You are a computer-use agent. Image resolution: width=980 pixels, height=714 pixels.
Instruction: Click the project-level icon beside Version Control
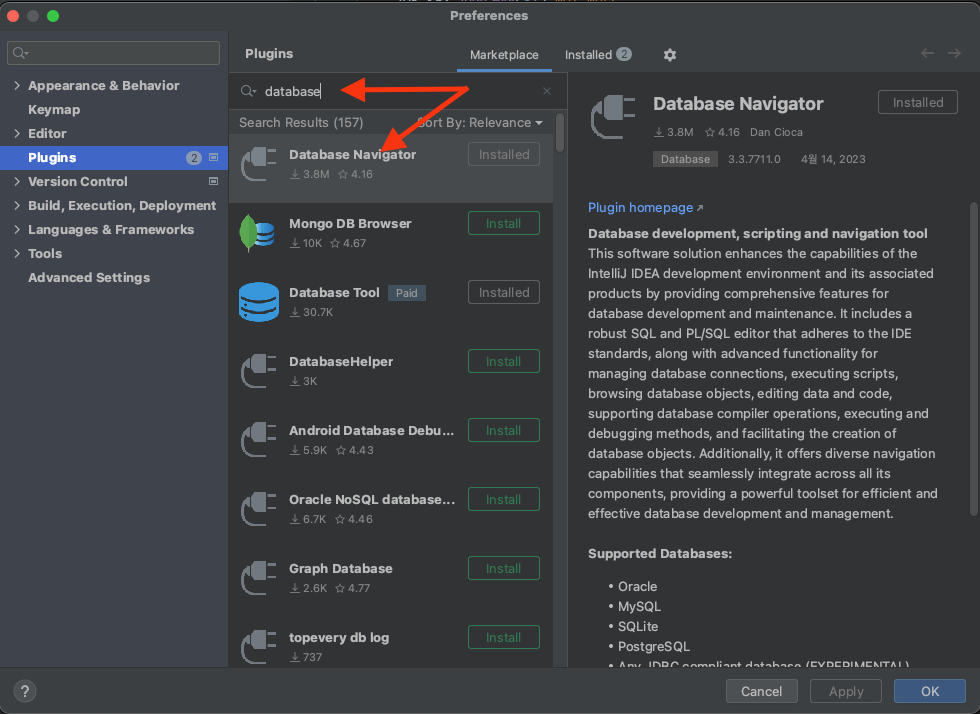[x=213, y=181]
